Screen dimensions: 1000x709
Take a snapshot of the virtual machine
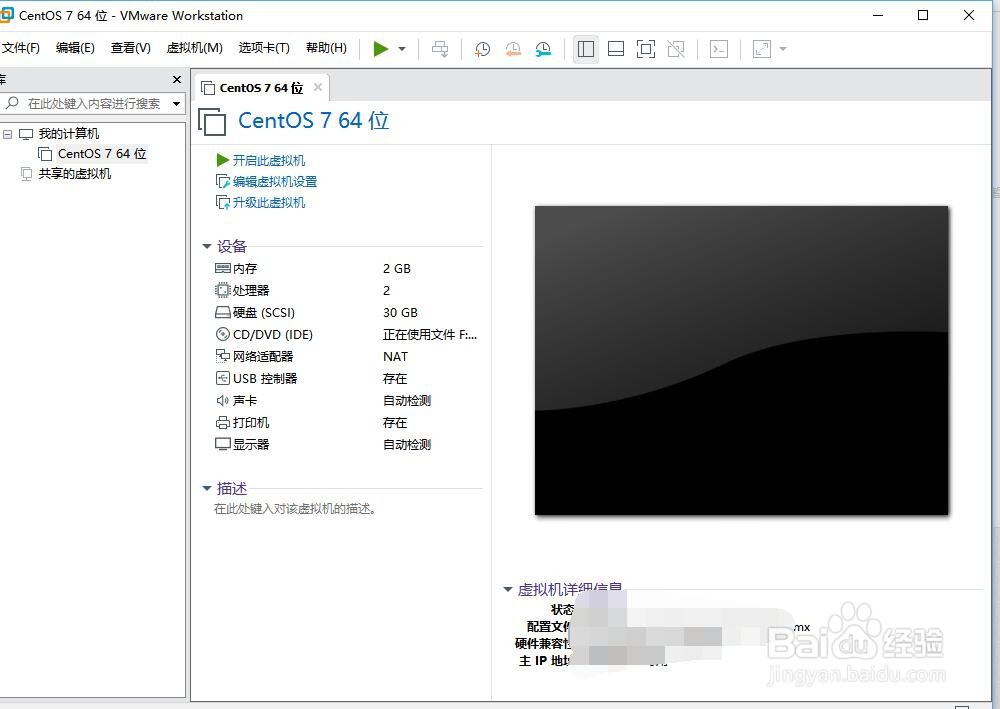click(x=481, y=48)
